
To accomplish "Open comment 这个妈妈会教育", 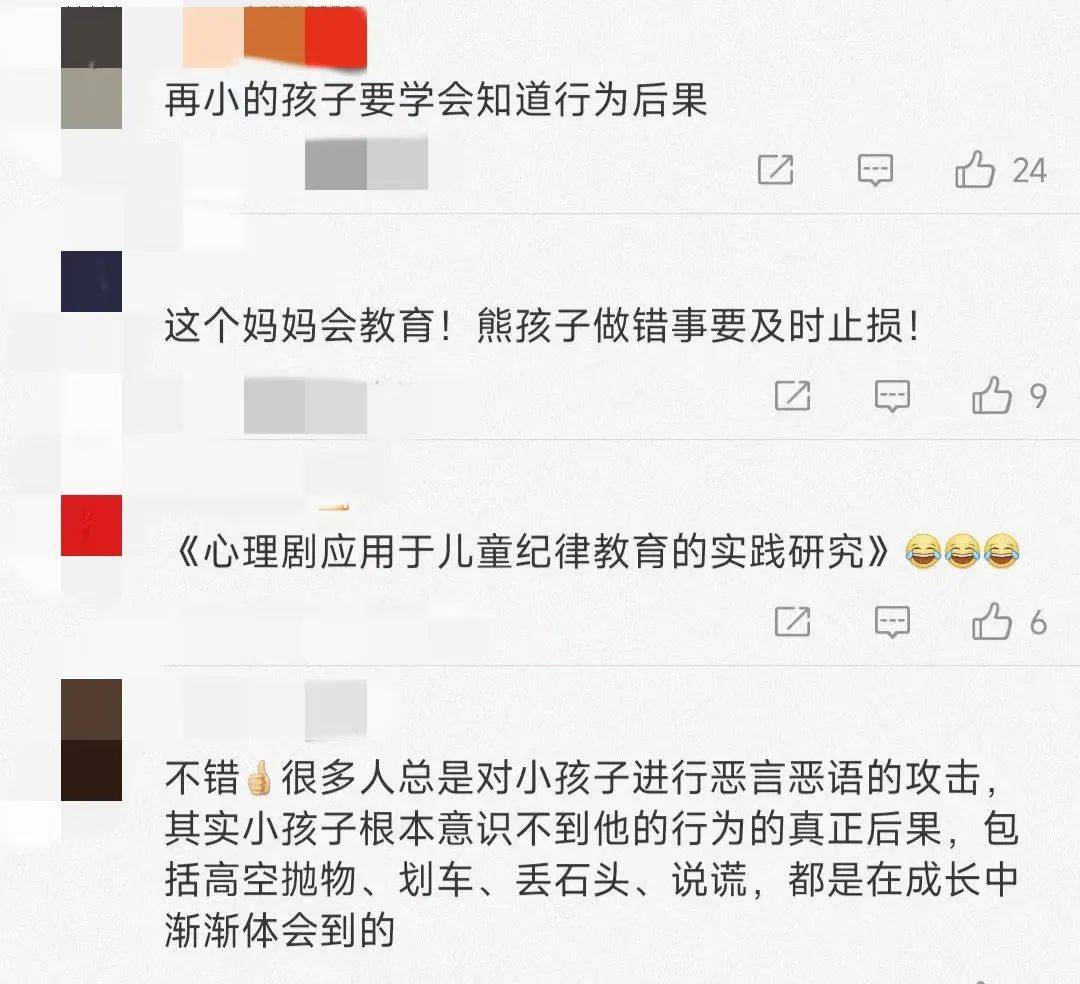I will (x=542, y=326).
